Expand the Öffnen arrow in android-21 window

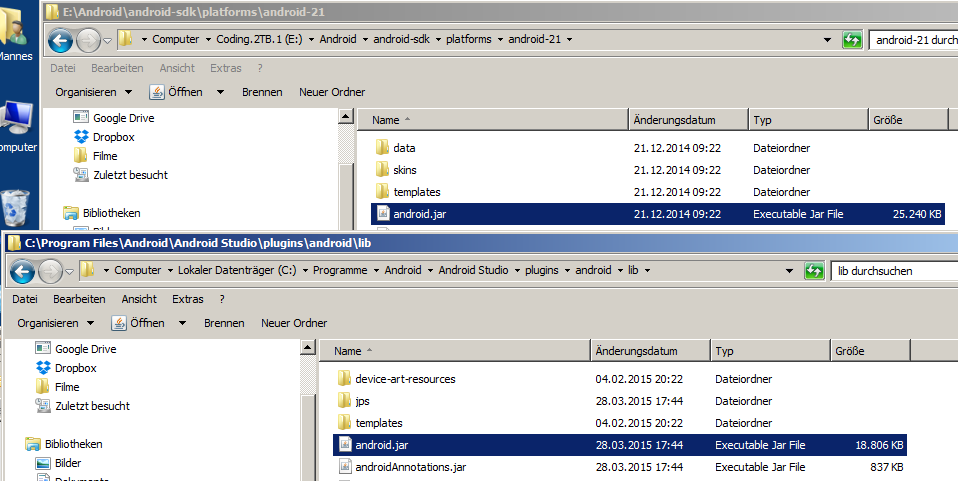tap(220, 92)
